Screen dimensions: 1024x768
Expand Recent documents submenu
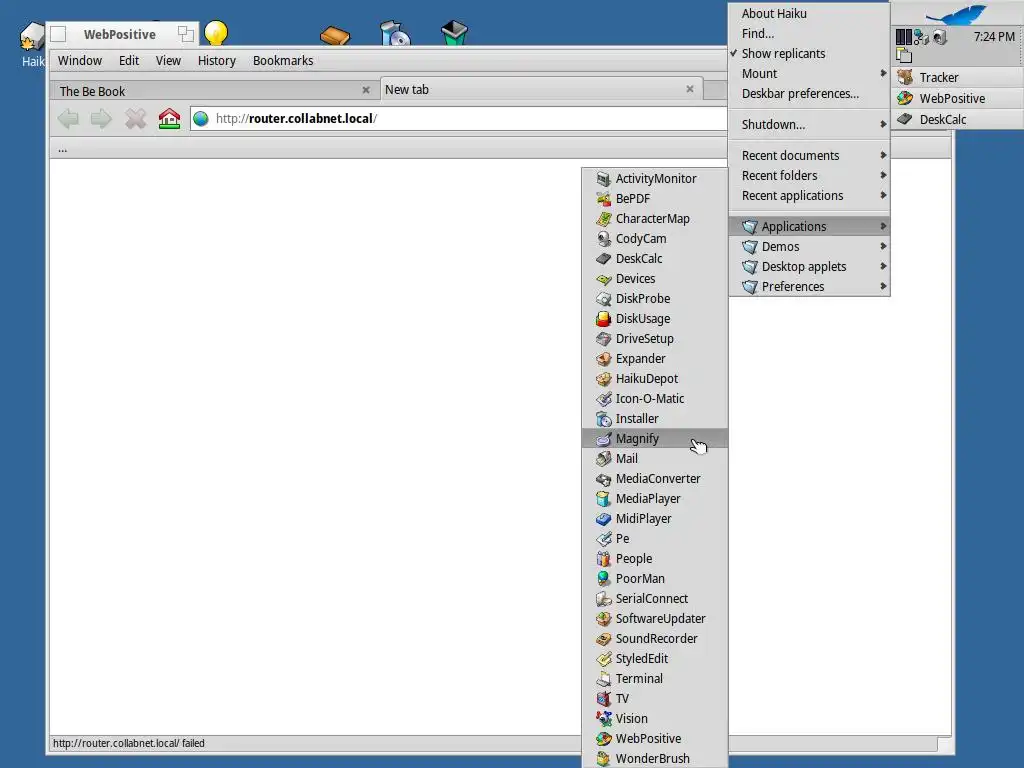pos(809,155)
